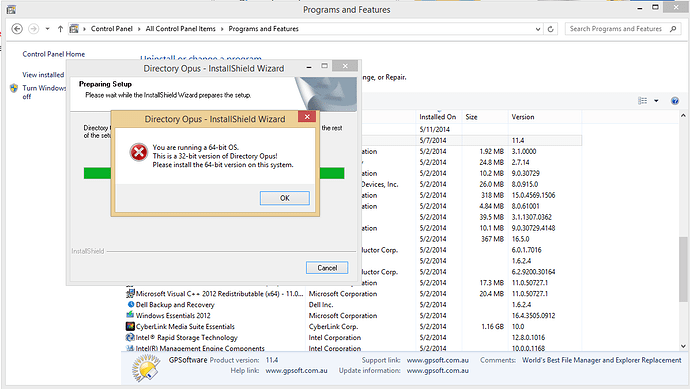Viewport: 690px width, 389px height.
Task: Click Dell Inc. publisher cell
Action: 321,305
